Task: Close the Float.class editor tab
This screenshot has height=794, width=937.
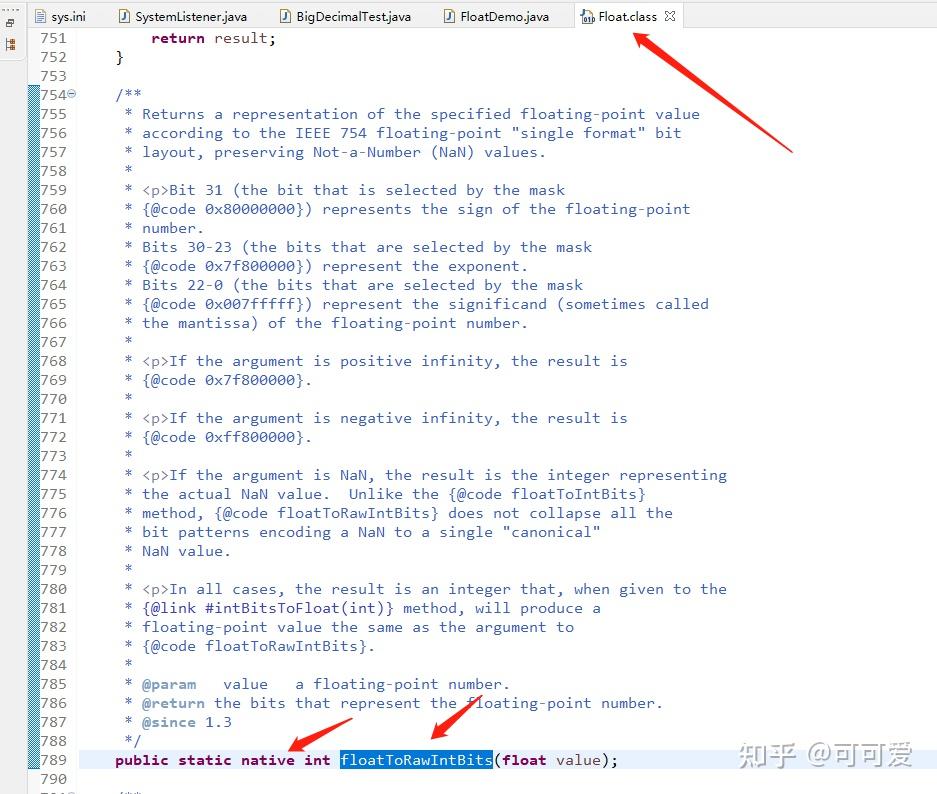Action: click(x=670, y=16)
